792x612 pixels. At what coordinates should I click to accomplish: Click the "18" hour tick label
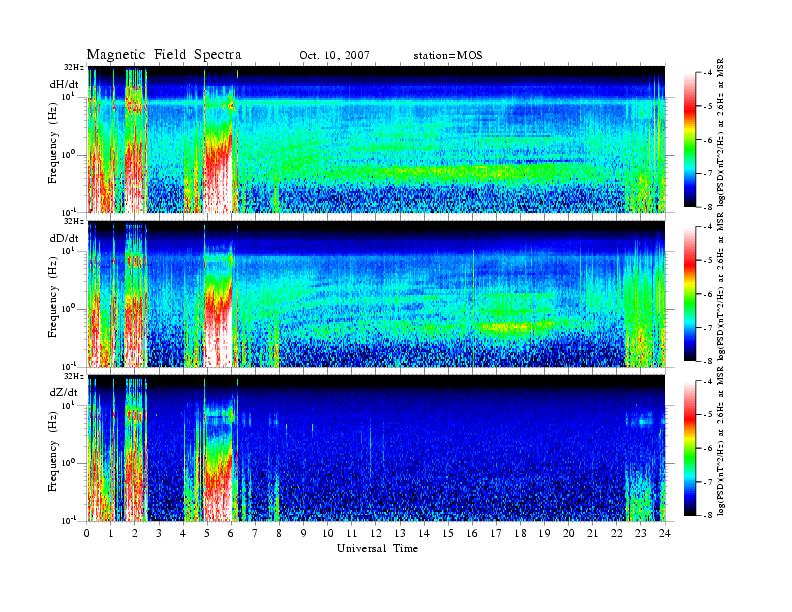tap(520, 533)
